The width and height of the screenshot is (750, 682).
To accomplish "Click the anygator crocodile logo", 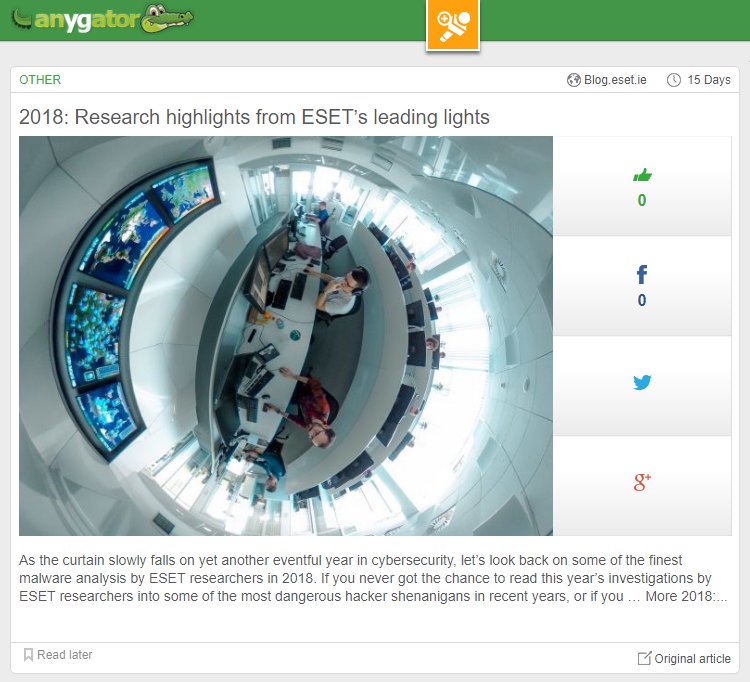I will [102, 20].
